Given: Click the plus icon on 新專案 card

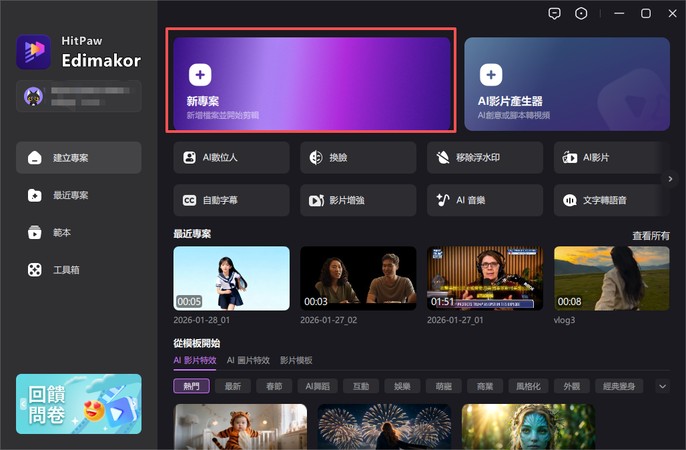Looking at the screenshot, I should tap(200, 75).
